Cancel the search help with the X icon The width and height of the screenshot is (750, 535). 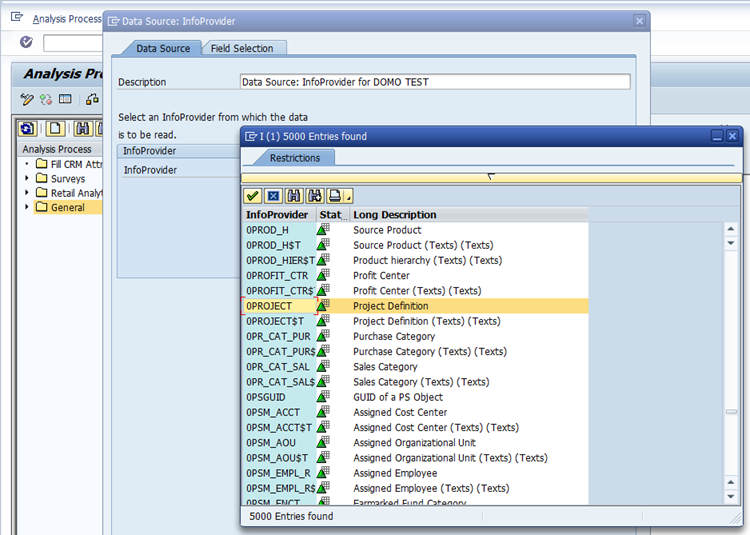(x=273, y=196)
